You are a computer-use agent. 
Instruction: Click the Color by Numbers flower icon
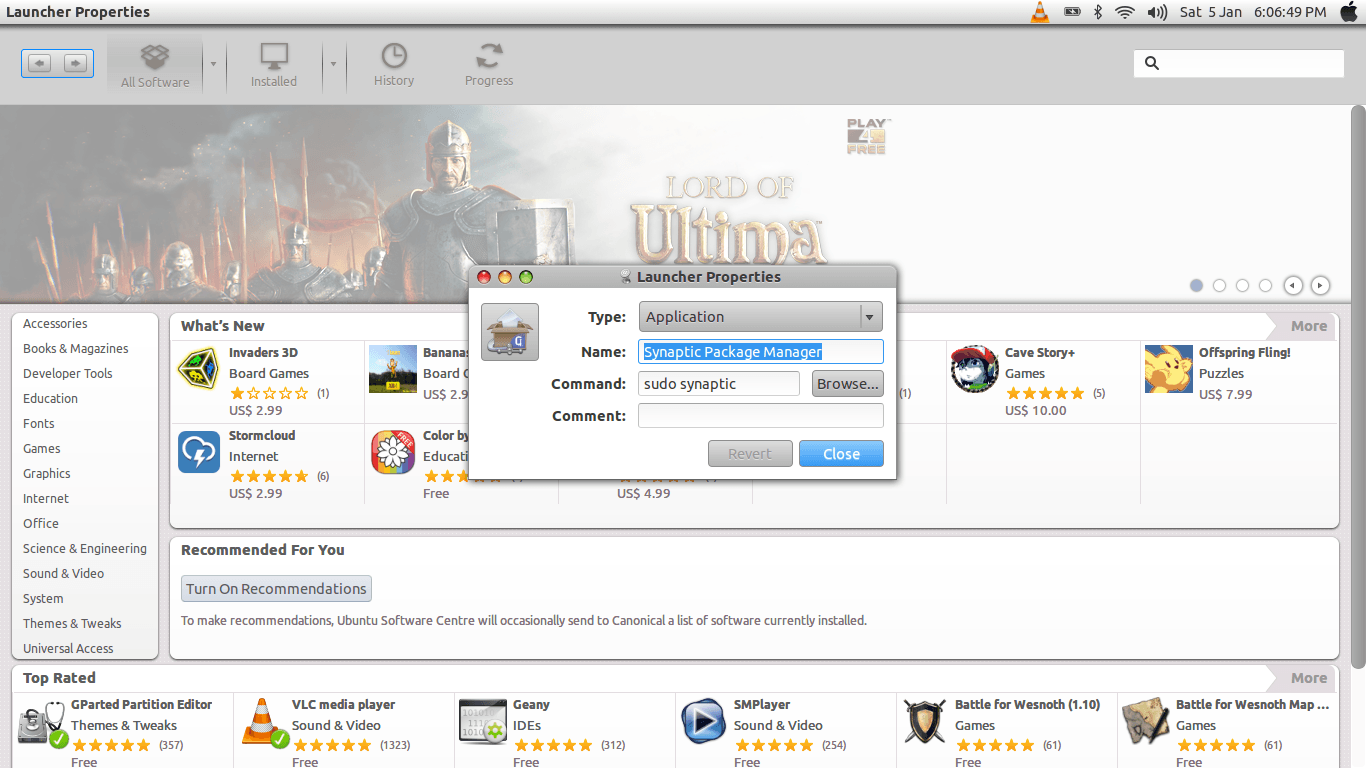[x=393, y=452]
